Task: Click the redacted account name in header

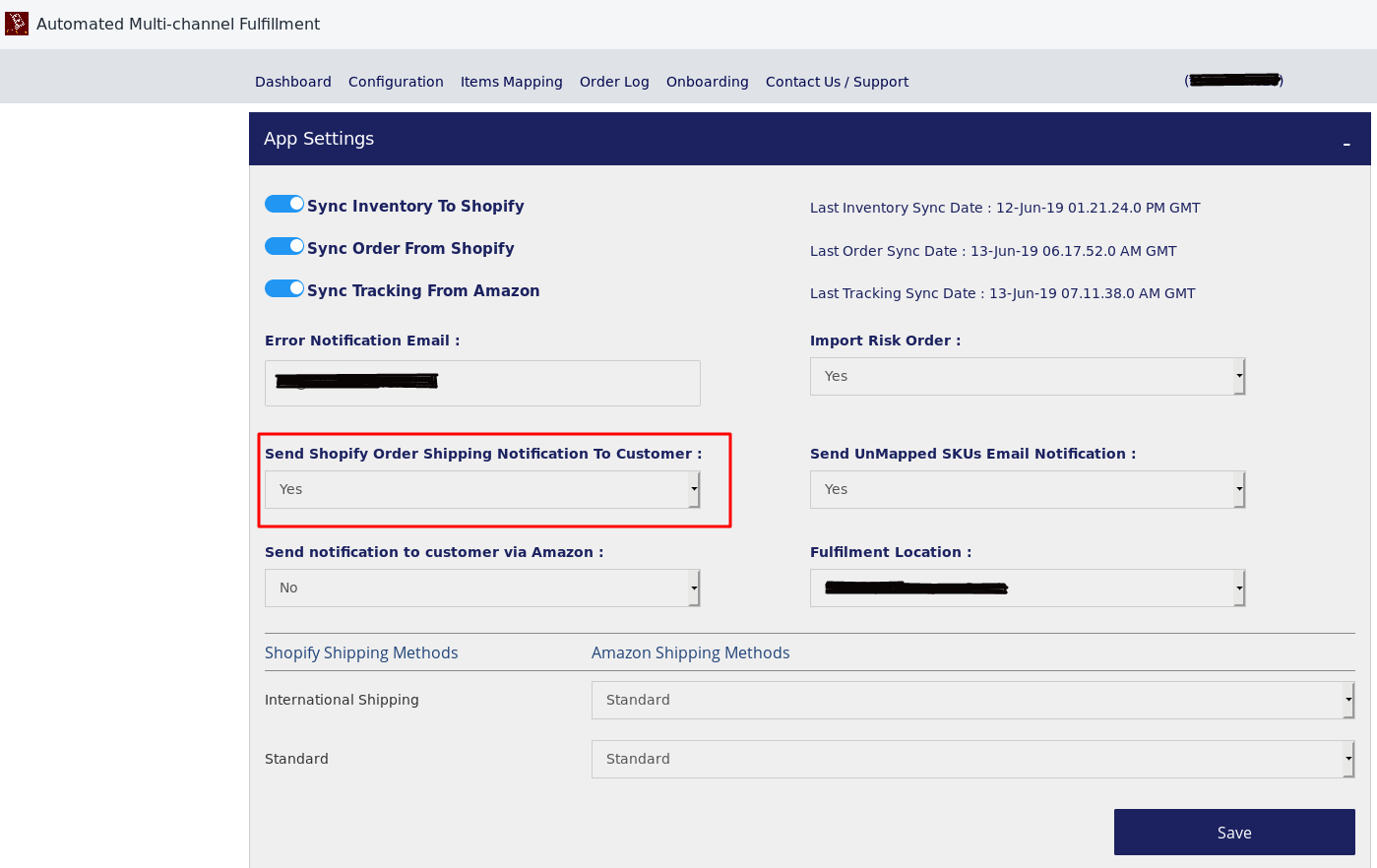Action: 1234,81
